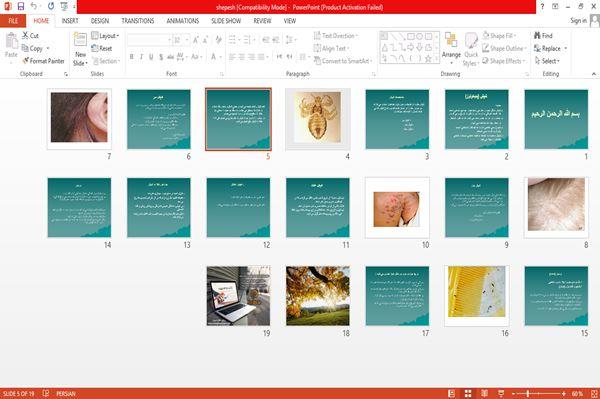Viewport: 600px width, 399px height.
Task: Open the Shape Effects dropdown
Action: pyautogui.click(x=504, y=61)
